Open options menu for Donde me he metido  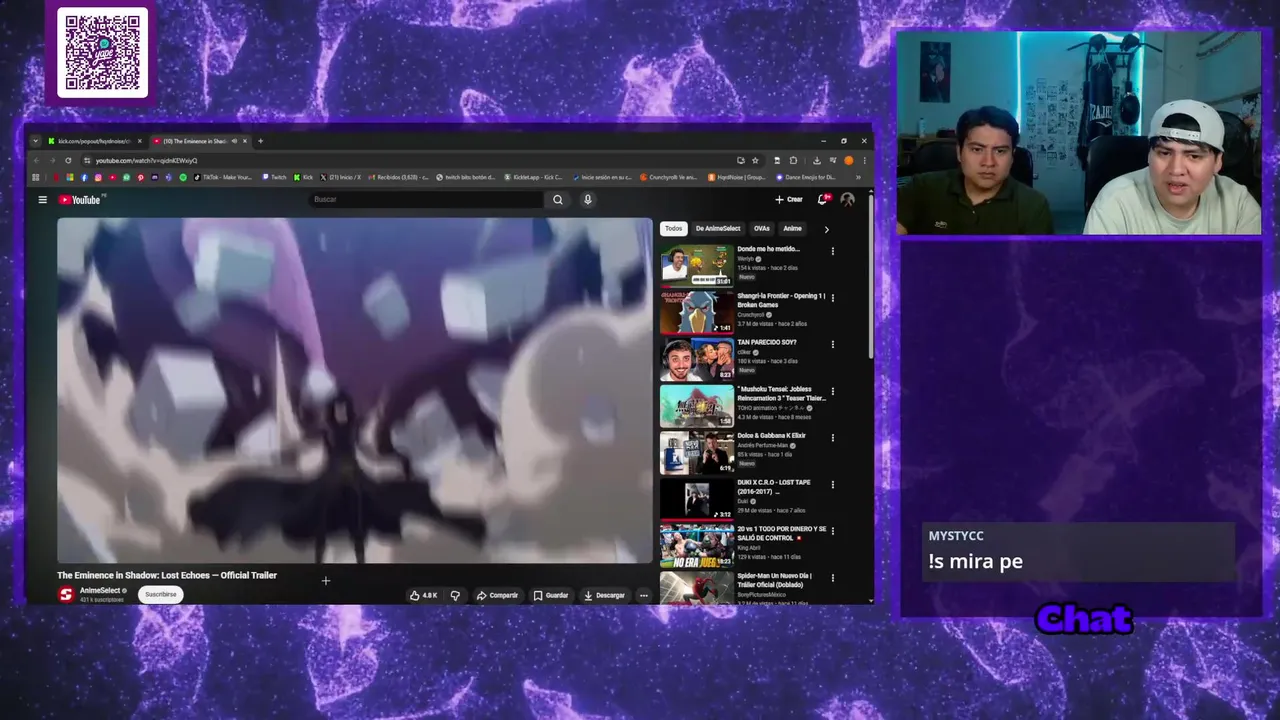coord(832,251)
